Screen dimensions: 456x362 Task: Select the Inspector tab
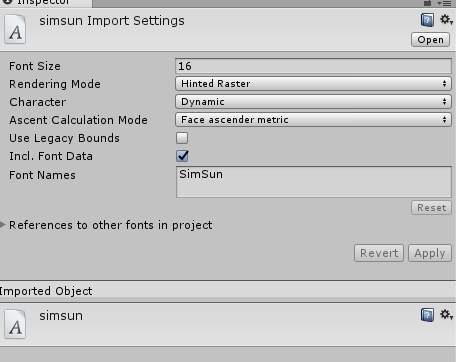[x=46, y=3]
